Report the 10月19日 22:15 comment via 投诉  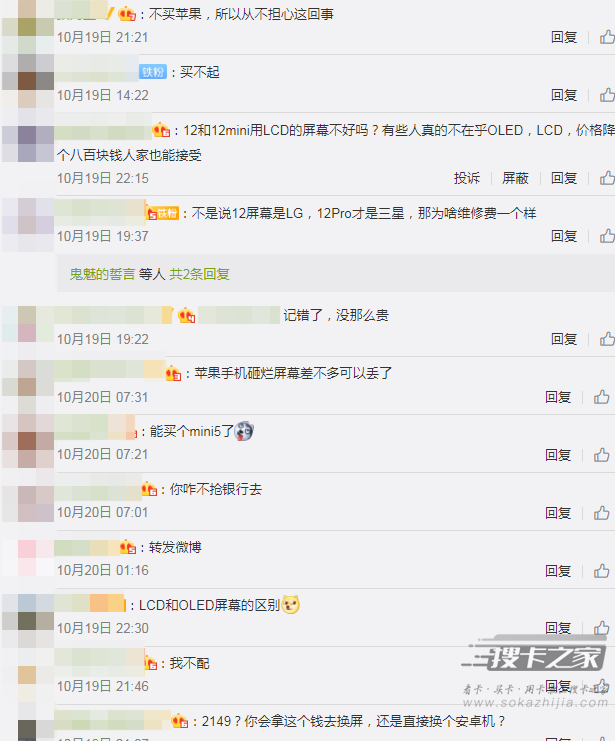click(467, 178)
